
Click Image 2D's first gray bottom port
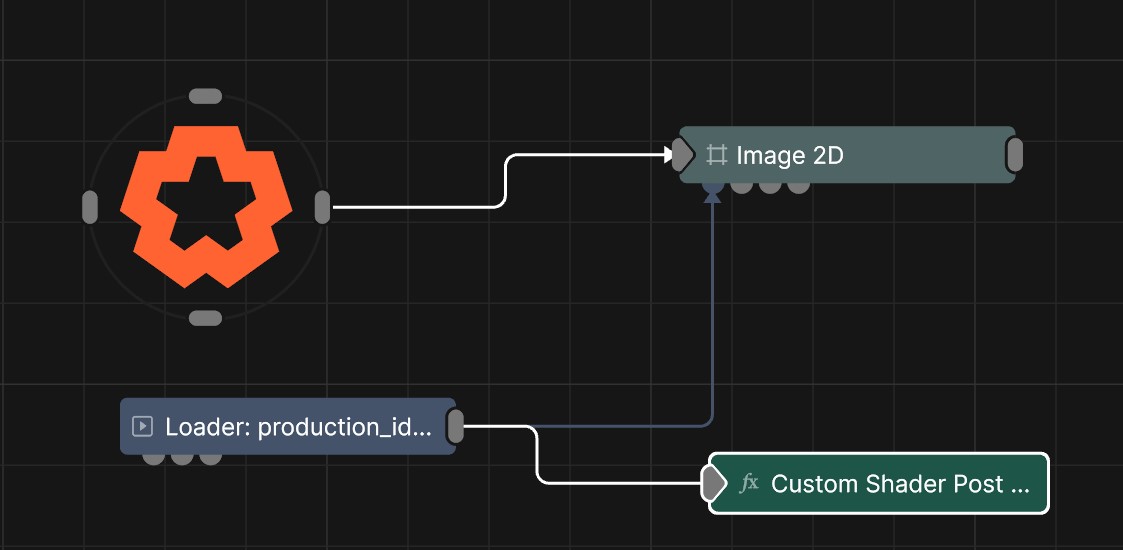pos(741,186)
